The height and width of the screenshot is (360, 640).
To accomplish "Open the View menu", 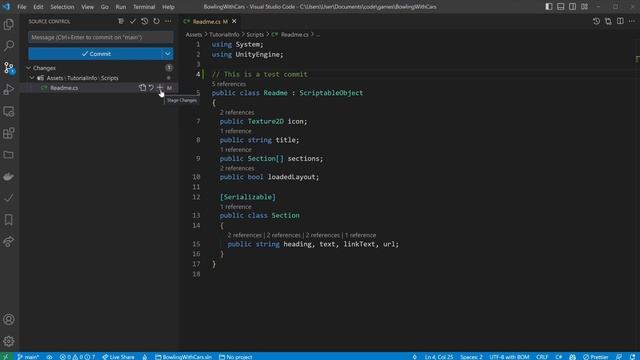I will click(87, 7).
